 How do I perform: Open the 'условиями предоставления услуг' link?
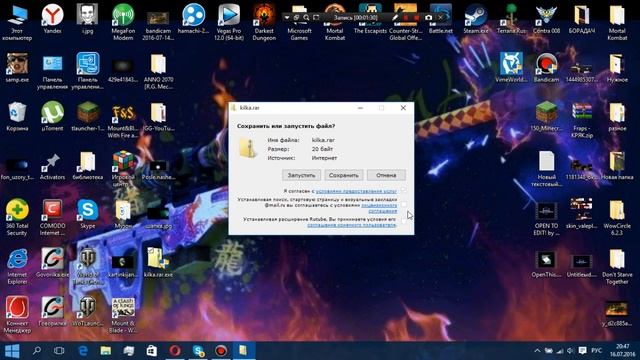[x=356, y=191]
